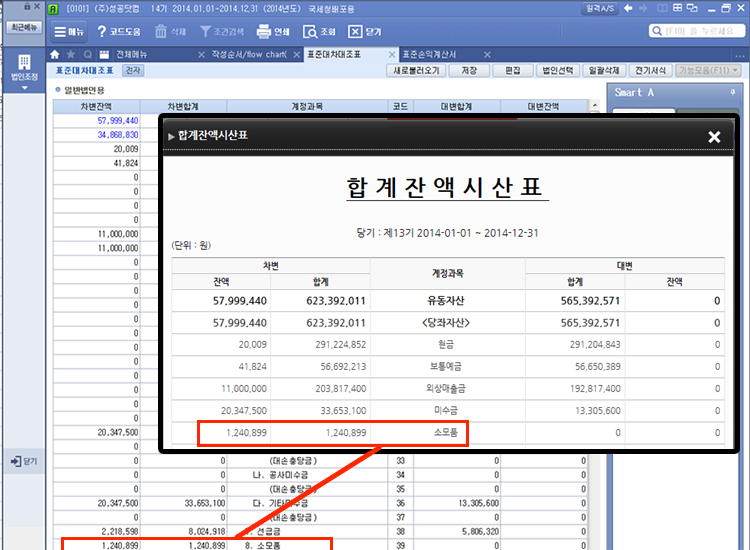Click the cascade windows icon in title bar
Viewport: 750px width, 550px height.
pyautogui.click(x=692, y=8)
